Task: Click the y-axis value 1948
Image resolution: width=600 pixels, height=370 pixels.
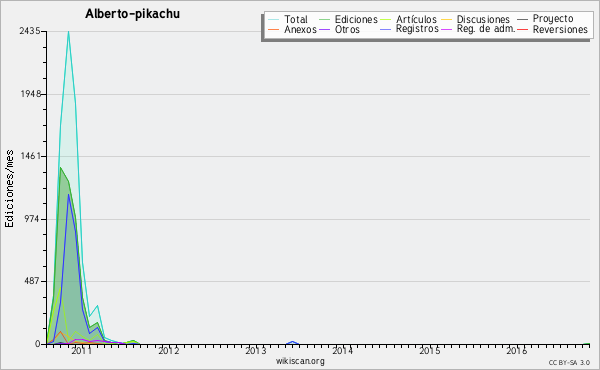Action: pos(31,94)
